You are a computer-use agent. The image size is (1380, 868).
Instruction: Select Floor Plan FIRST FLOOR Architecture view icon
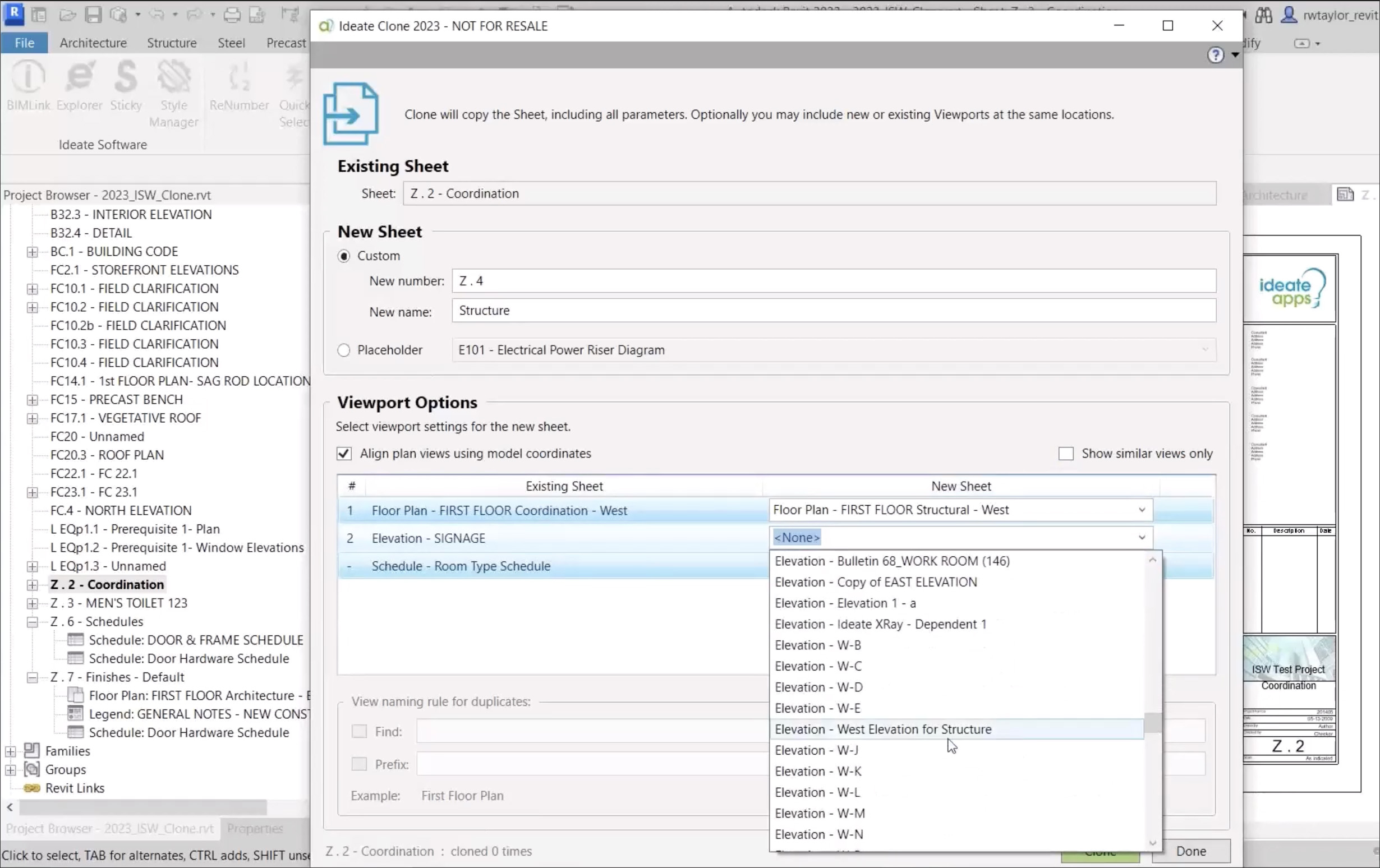76,695
